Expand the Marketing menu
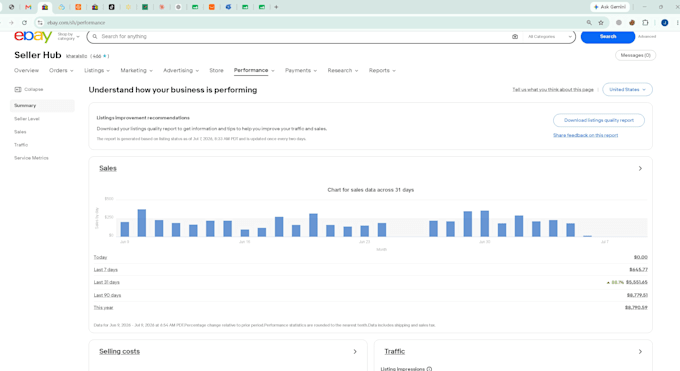 pos(137,70)
